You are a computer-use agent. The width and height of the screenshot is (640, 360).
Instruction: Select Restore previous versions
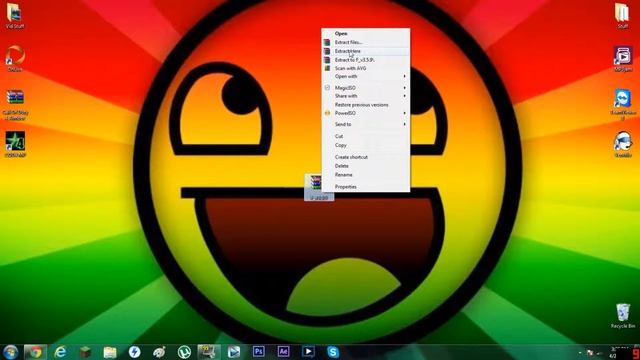pos(365,105)
